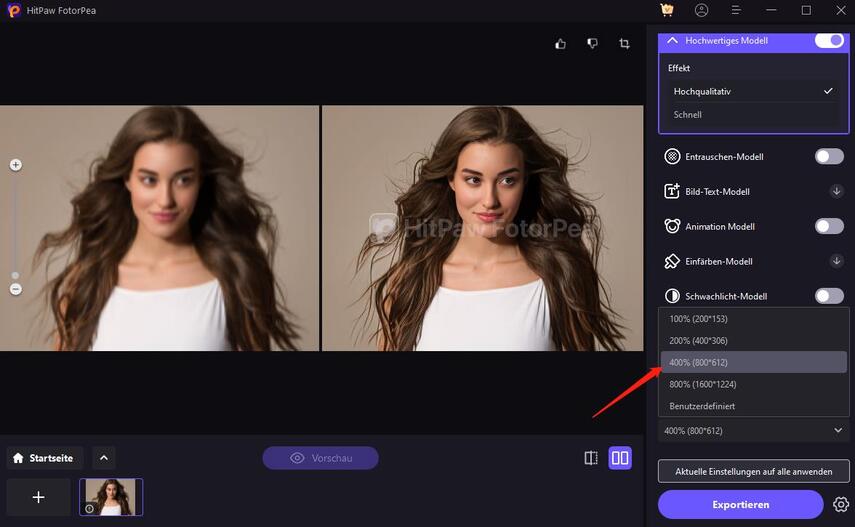855x527 pixels.
Task: Select the woman portrait thumbnail
Action: coord(111,497)
